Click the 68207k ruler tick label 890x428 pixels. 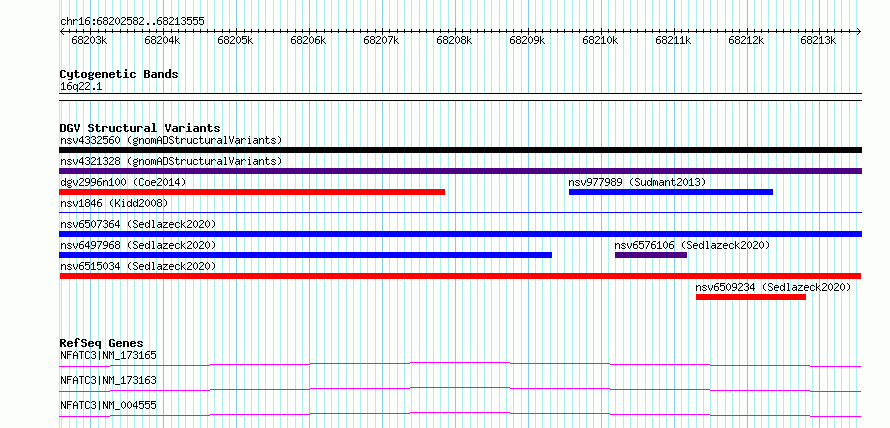[381, 41]
